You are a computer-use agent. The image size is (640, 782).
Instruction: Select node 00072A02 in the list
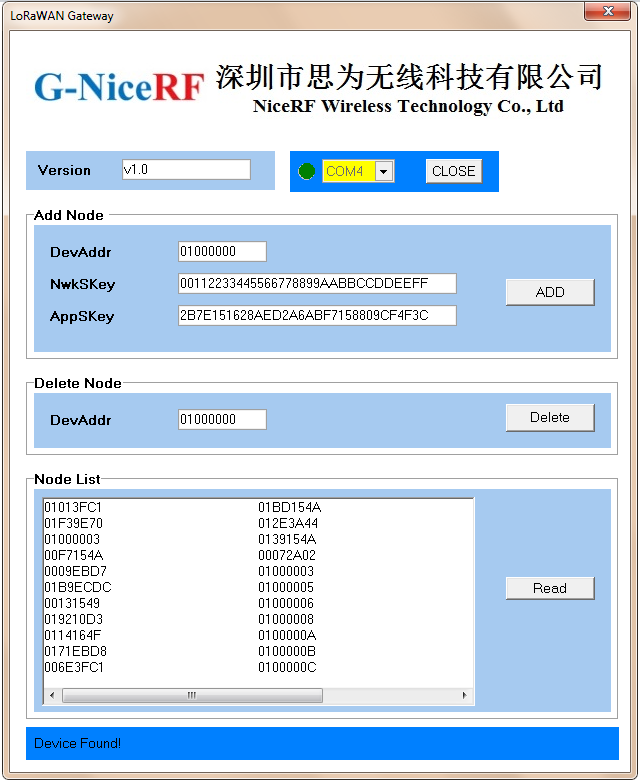[x=287, y=555]
